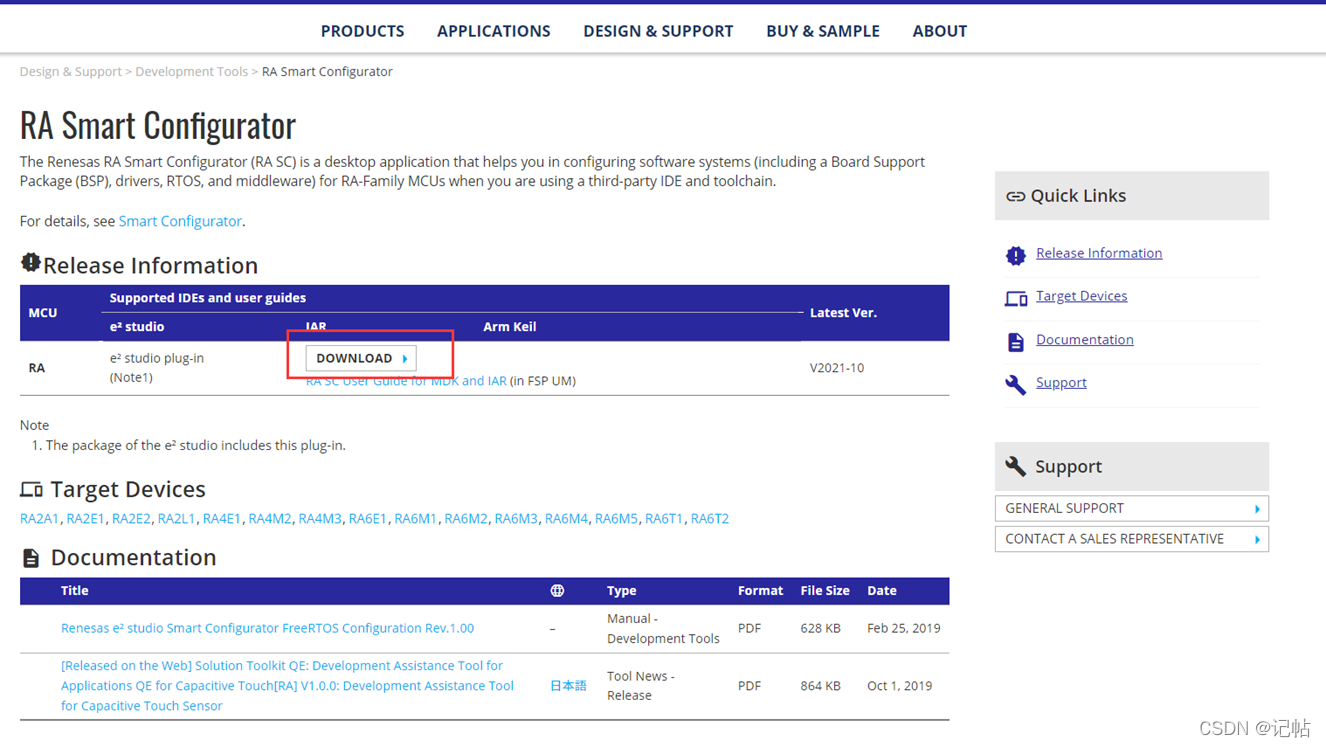Go to Development Tools breadcrumb
The height and width of the screenshot is (747, 1326).
click(x=191, y=72)
